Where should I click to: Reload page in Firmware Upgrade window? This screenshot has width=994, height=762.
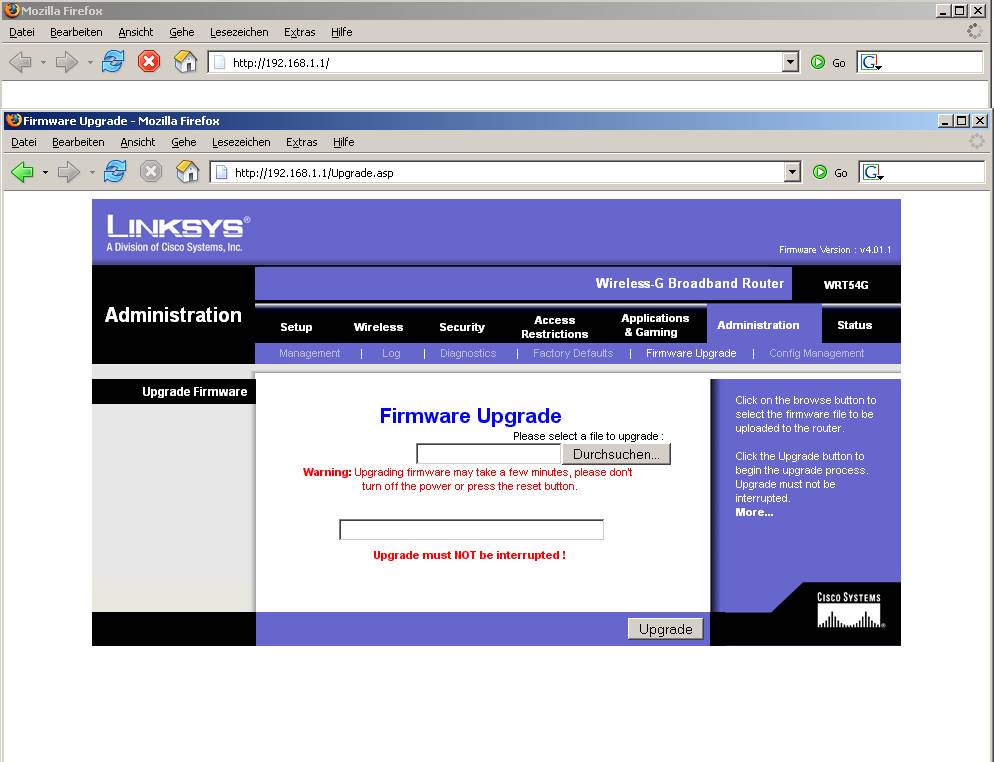[115, 172]
